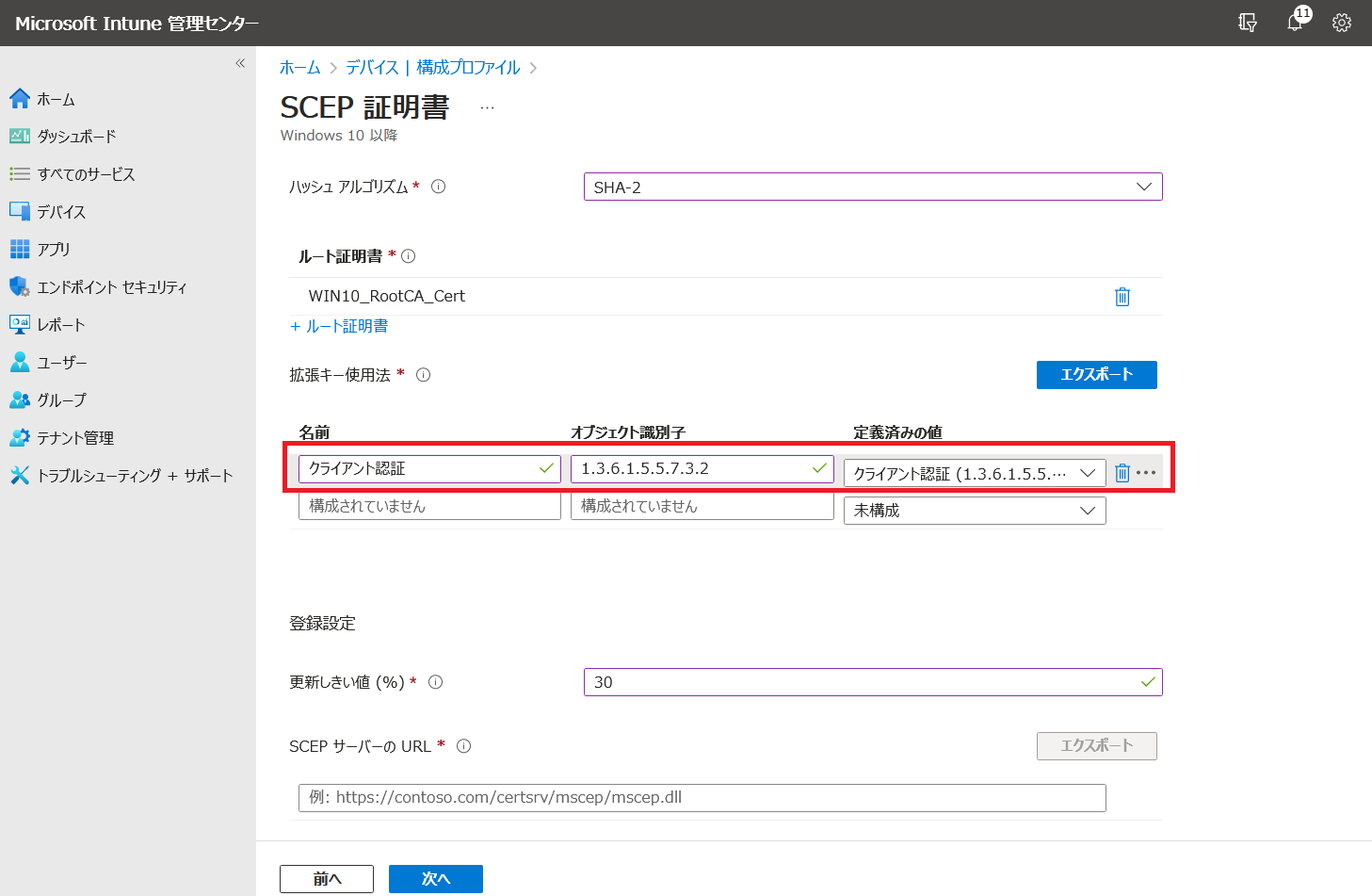Show info for SCEP サーバーの URL
The height and width of the screenshot is (896, 1372).
pos(463,746)
